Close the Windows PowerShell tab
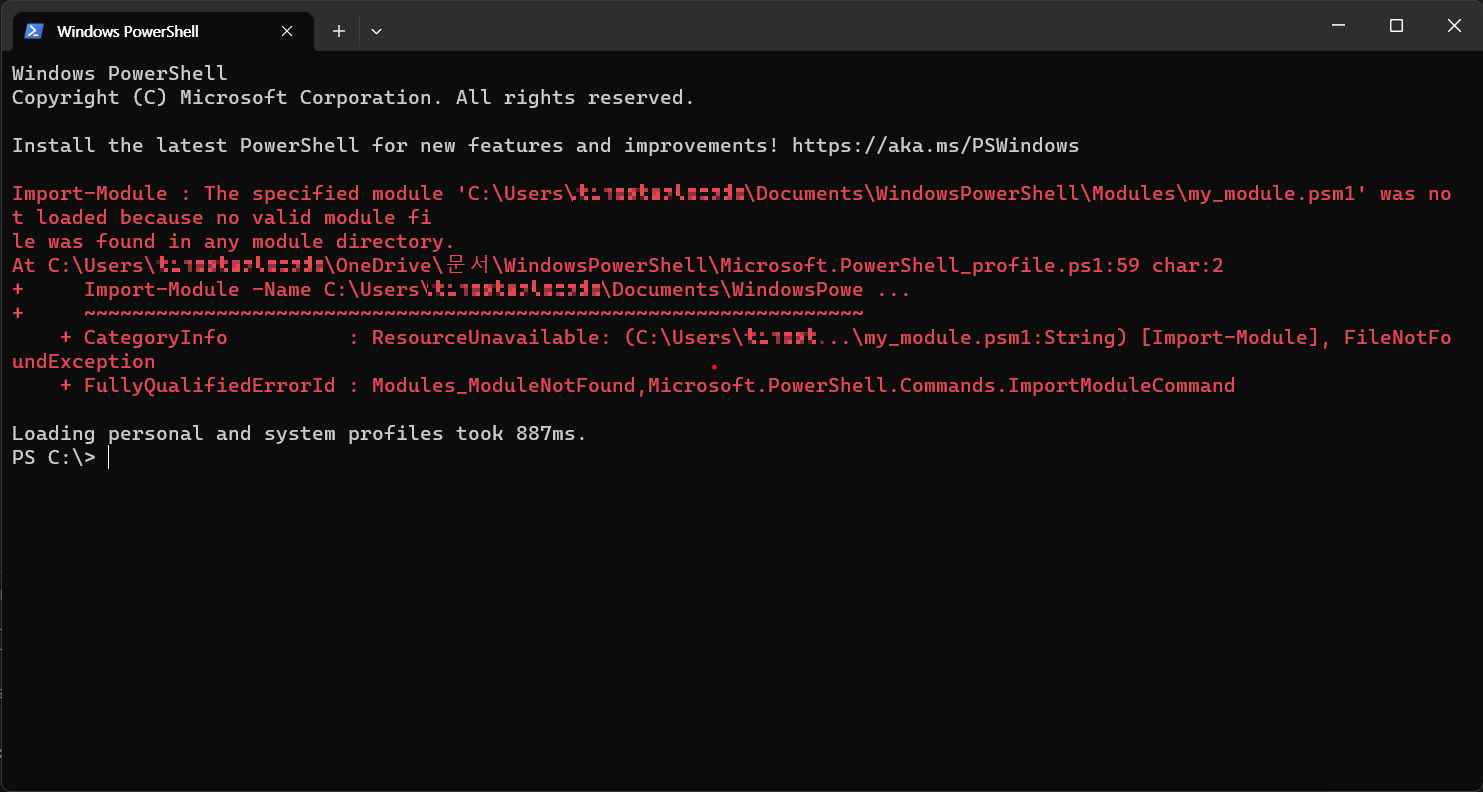This screenshot has height=792, width=1483. click(287, 31)
